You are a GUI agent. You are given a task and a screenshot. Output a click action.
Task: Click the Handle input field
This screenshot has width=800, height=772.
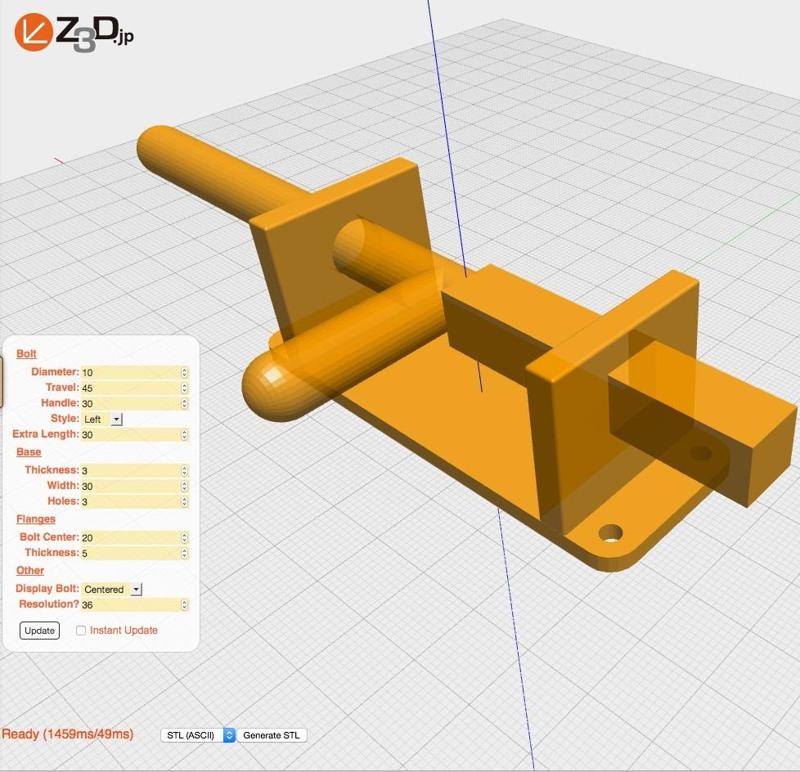[135, 404]
